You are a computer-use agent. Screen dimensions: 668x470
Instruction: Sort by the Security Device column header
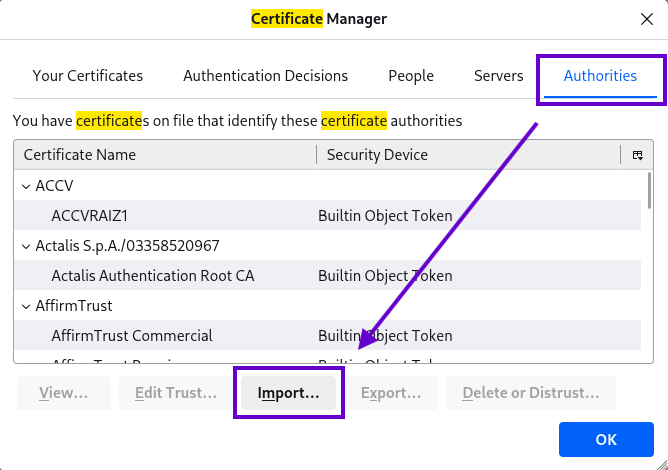pyautogui.click(x=469, y=155)
